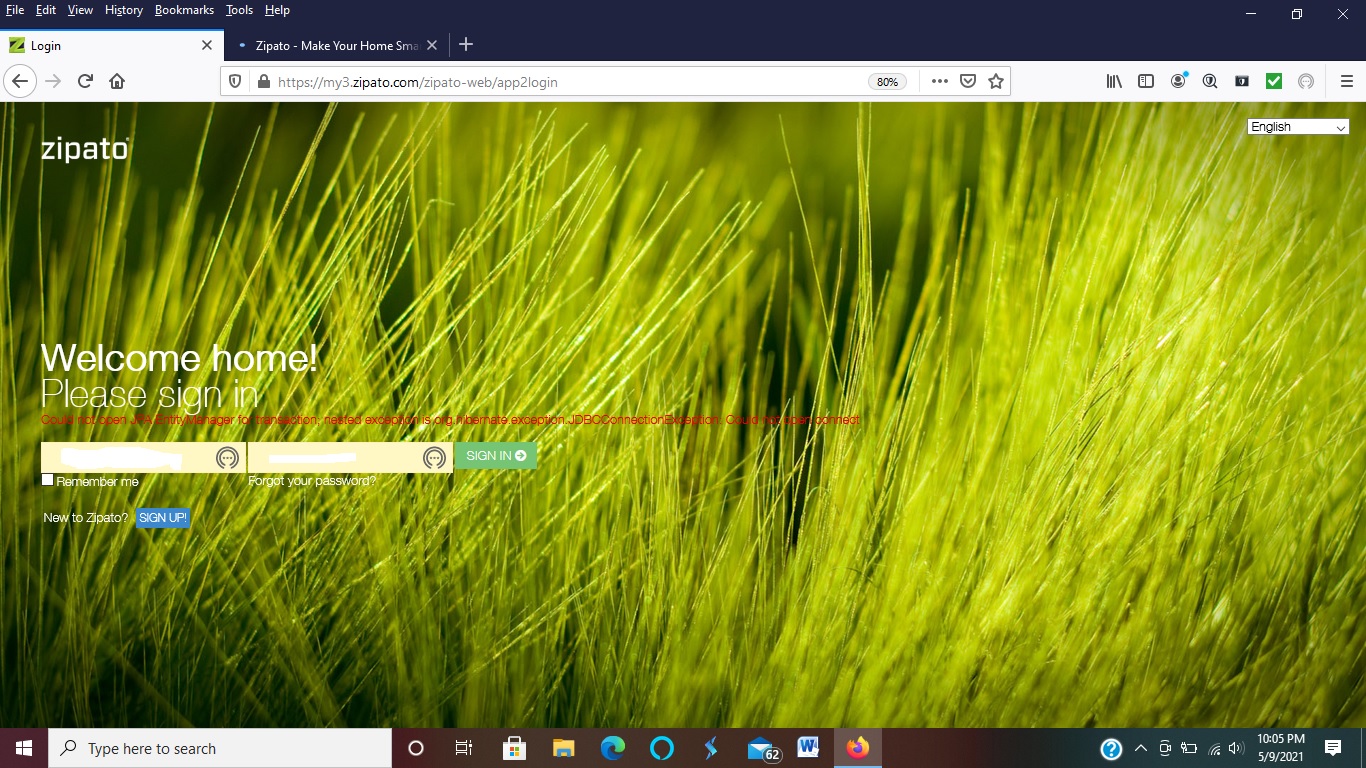Click the Firefox reload page icon
This screenshot has width=1366, height=768.
[x=85, y=82]
